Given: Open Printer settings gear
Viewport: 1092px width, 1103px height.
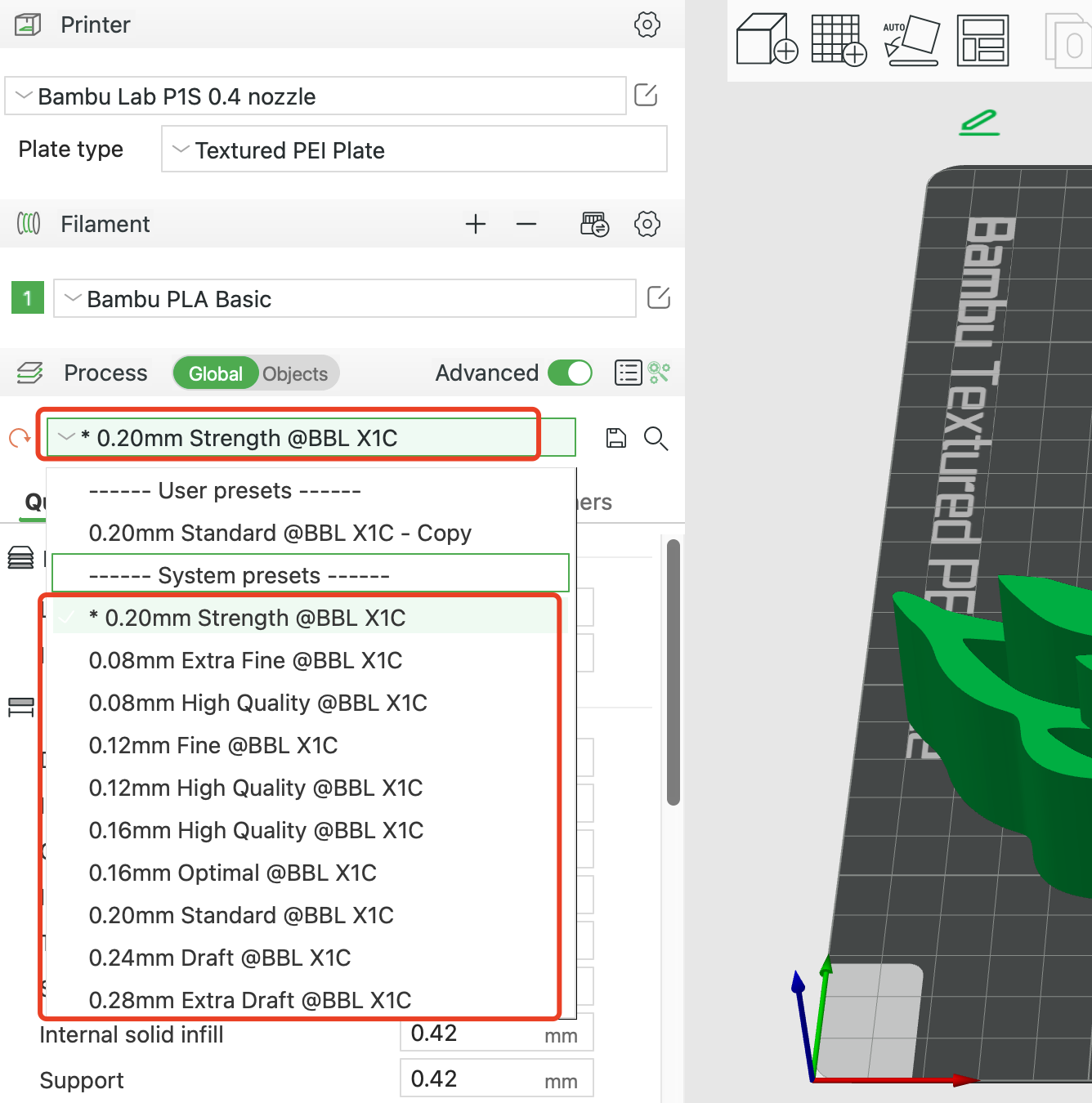Looking at the screenshot, I should [647, 25].
